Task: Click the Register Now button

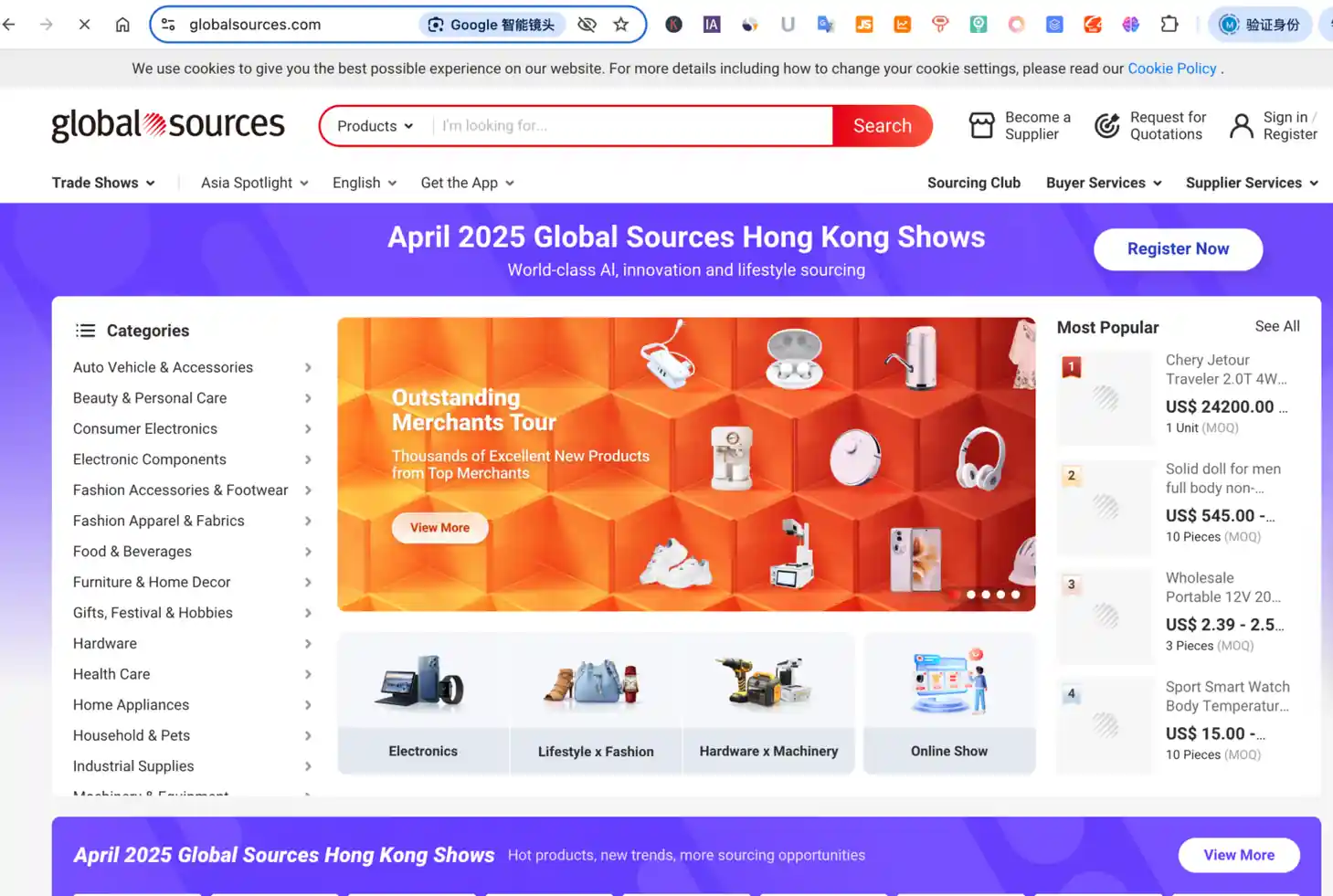Action: pyautogui.click(x=1178, y=248)
